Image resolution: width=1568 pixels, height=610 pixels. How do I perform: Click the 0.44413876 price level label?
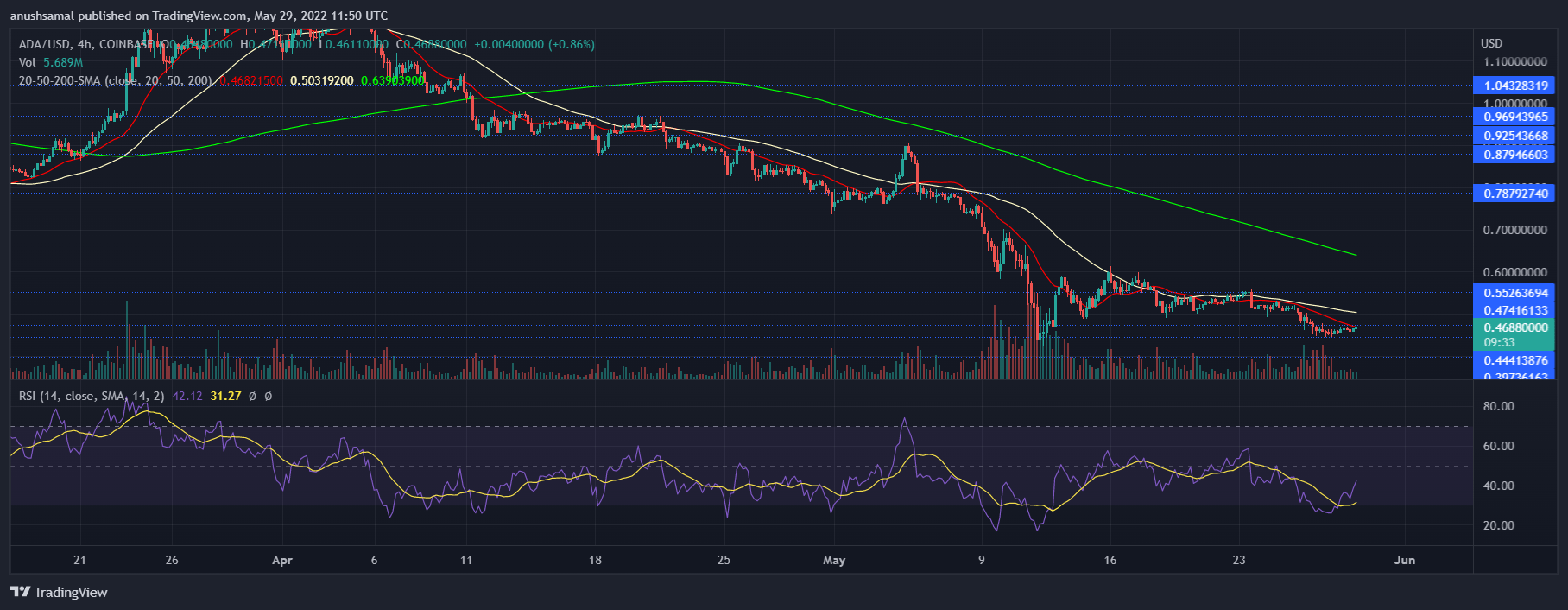click(x=1515, y=360)
